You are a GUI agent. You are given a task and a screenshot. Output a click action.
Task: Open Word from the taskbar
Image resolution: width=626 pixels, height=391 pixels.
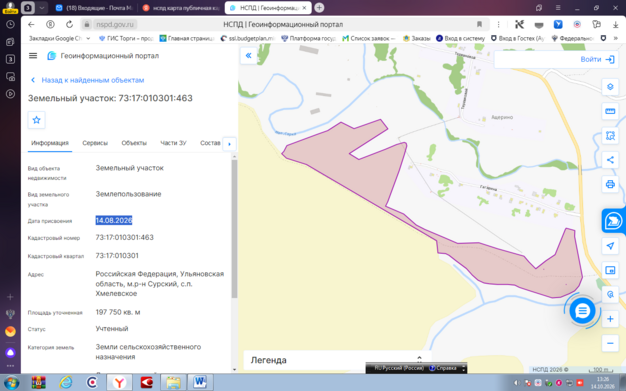[x=200, y=383]
